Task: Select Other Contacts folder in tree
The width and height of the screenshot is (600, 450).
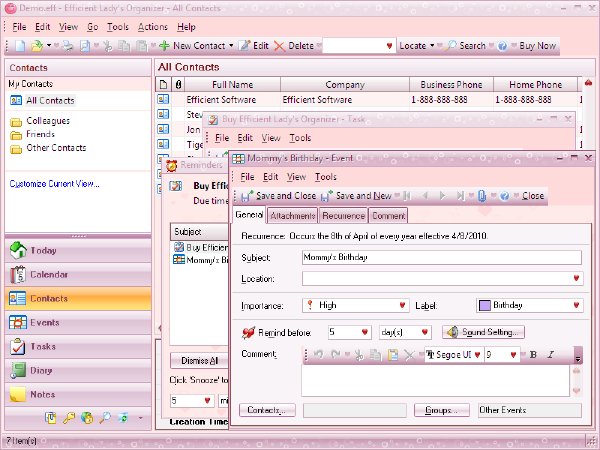Action: click(56, 148)
